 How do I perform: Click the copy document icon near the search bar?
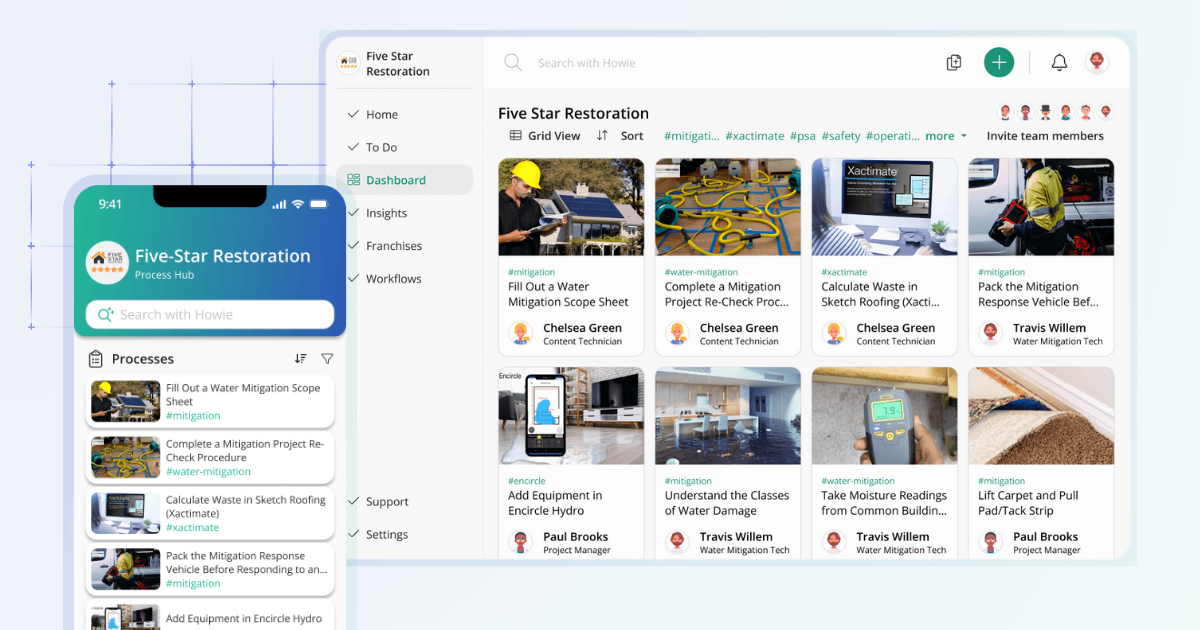point(953,62)
